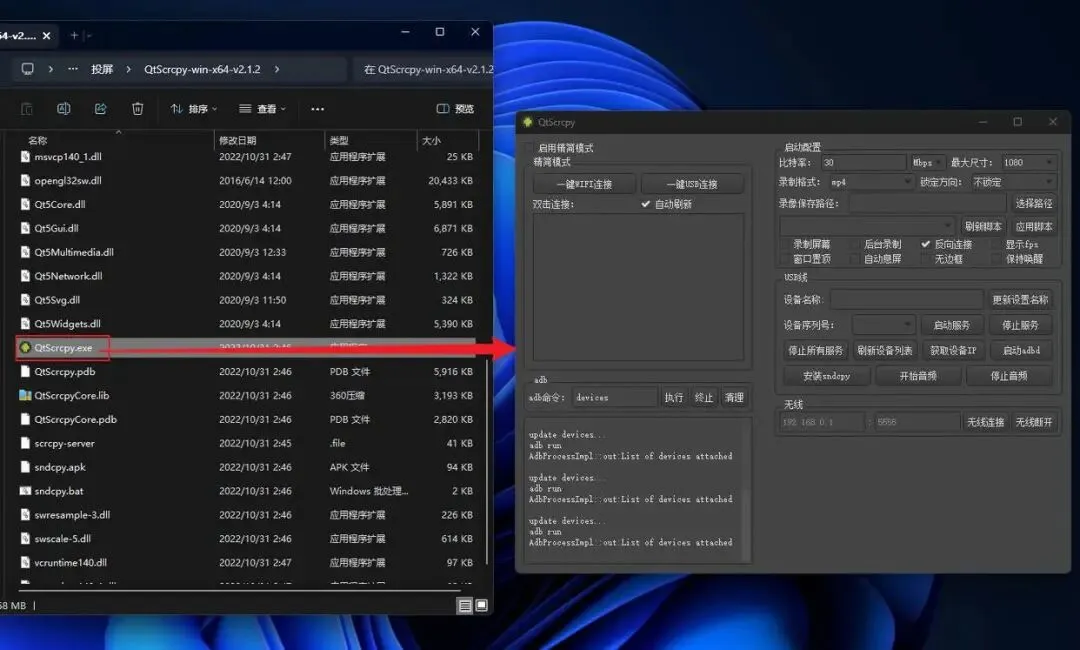
Task: Click the address bar ellipsis for hidden folders
Action: tap(73, 69)
